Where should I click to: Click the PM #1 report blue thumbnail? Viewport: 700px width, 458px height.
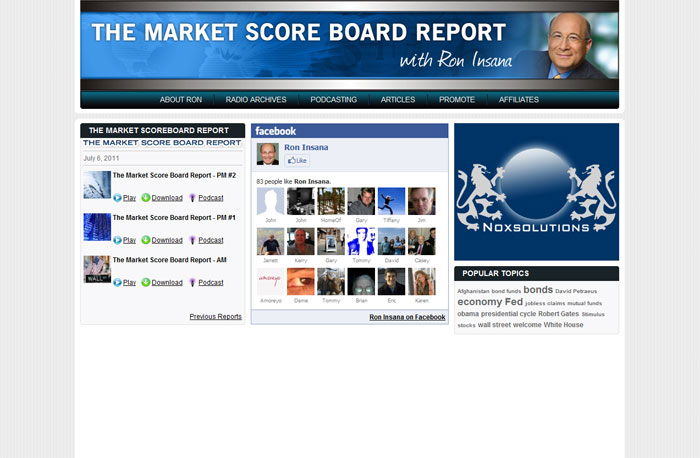[x=97, y=227]
